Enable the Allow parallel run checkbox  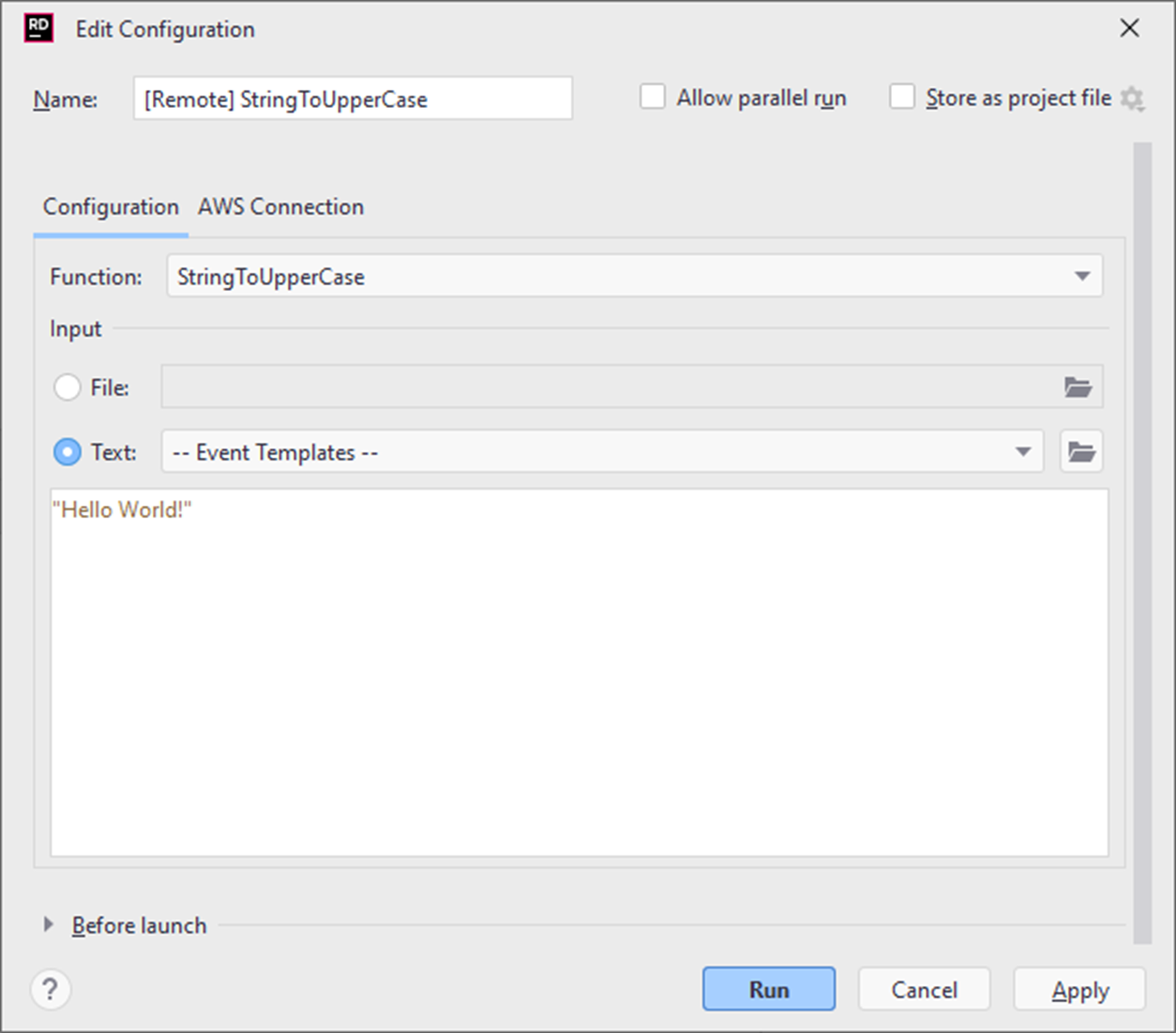pyautogui.click(x=653, y=98)
